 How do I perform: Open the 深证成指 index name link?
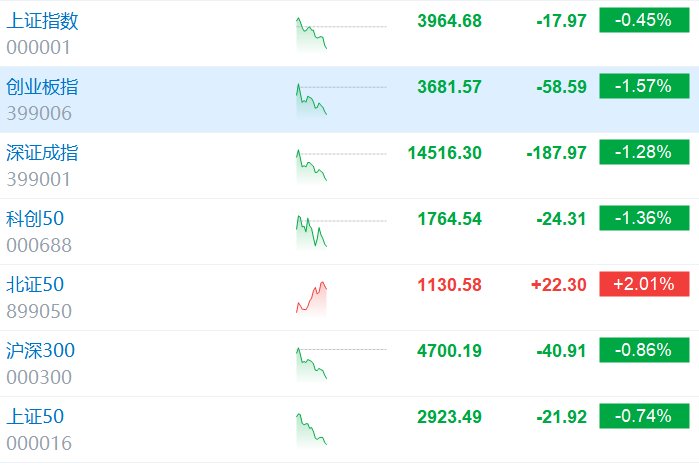click(42, 152)
